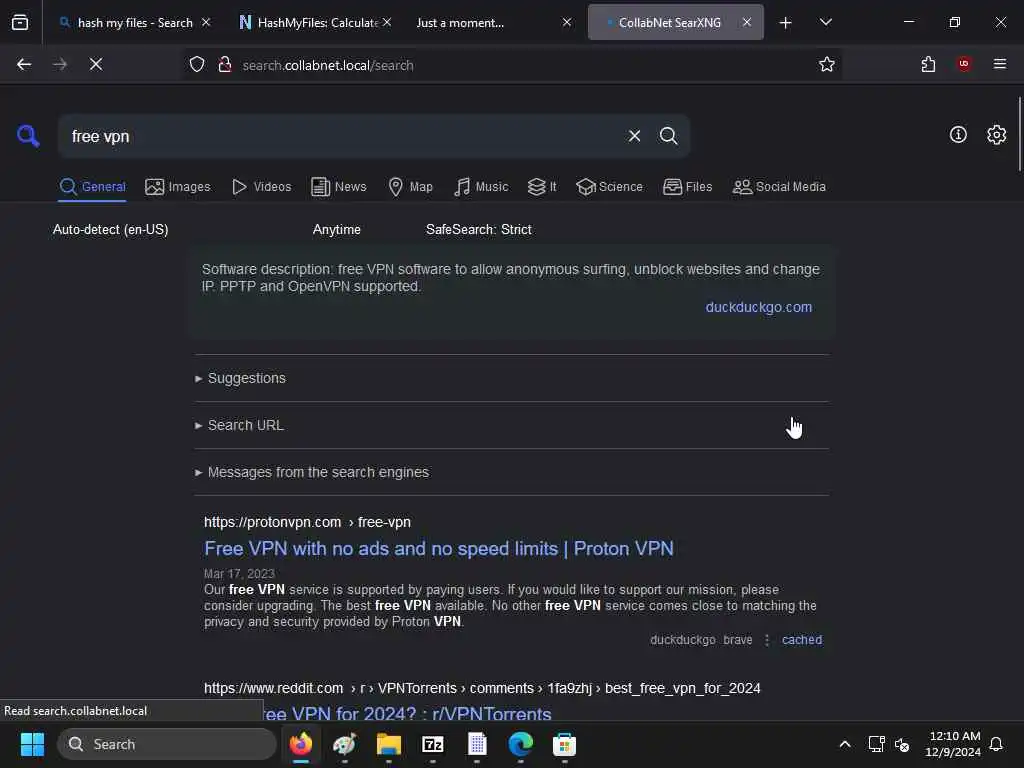Viewport: 1024px width, 768px height.
Task: Select the General search category
Action: coord(92,187)
